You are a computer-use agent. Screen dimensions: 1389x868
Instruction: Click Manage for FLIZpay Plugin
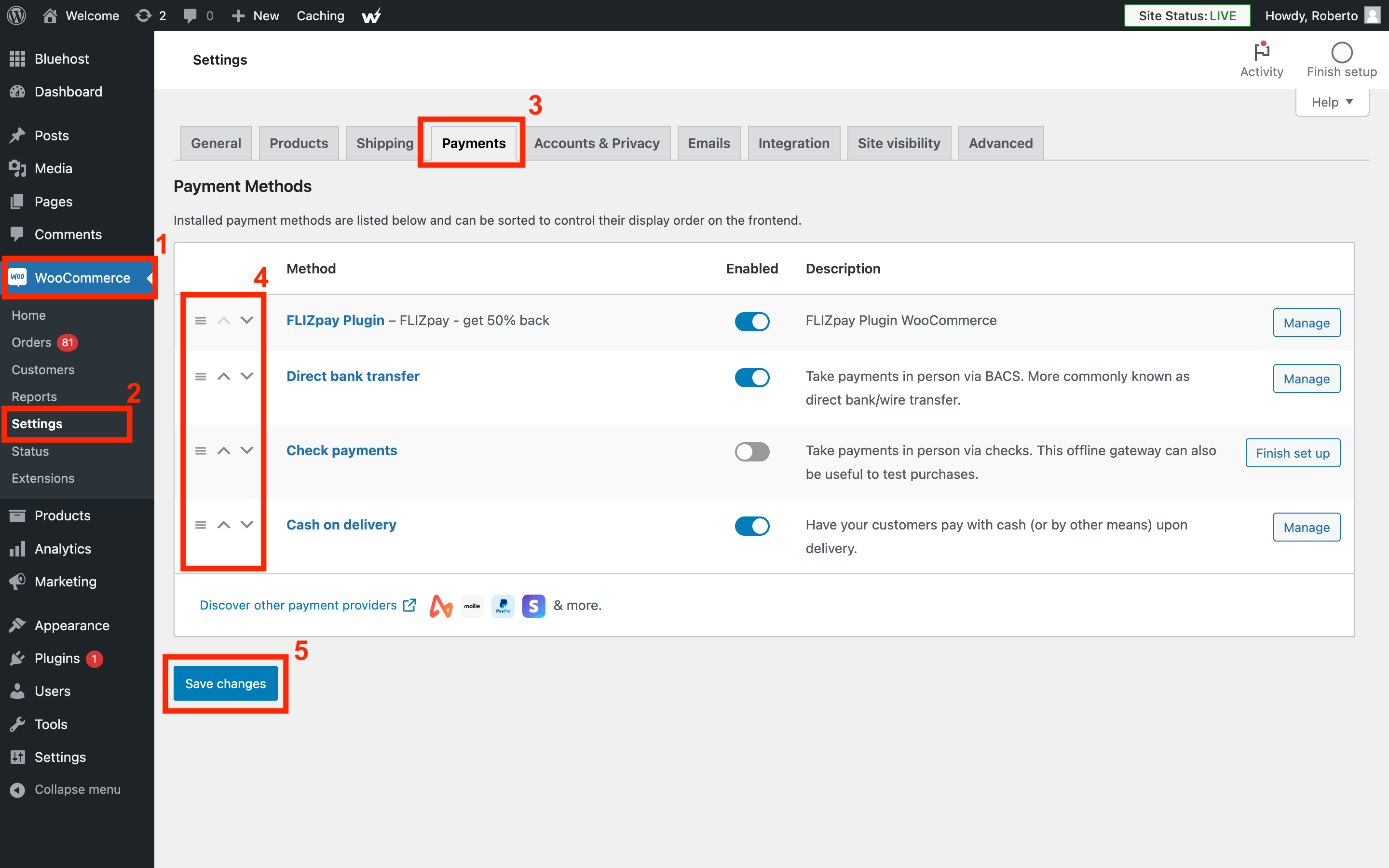(x=1307, y=323)
